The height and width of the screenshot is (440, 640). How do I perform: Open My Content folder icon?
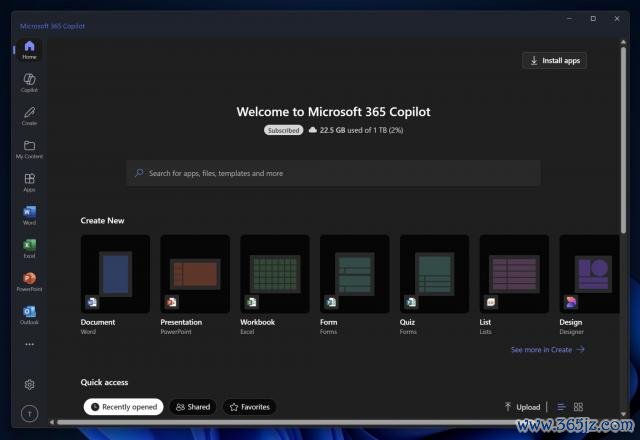29,149
